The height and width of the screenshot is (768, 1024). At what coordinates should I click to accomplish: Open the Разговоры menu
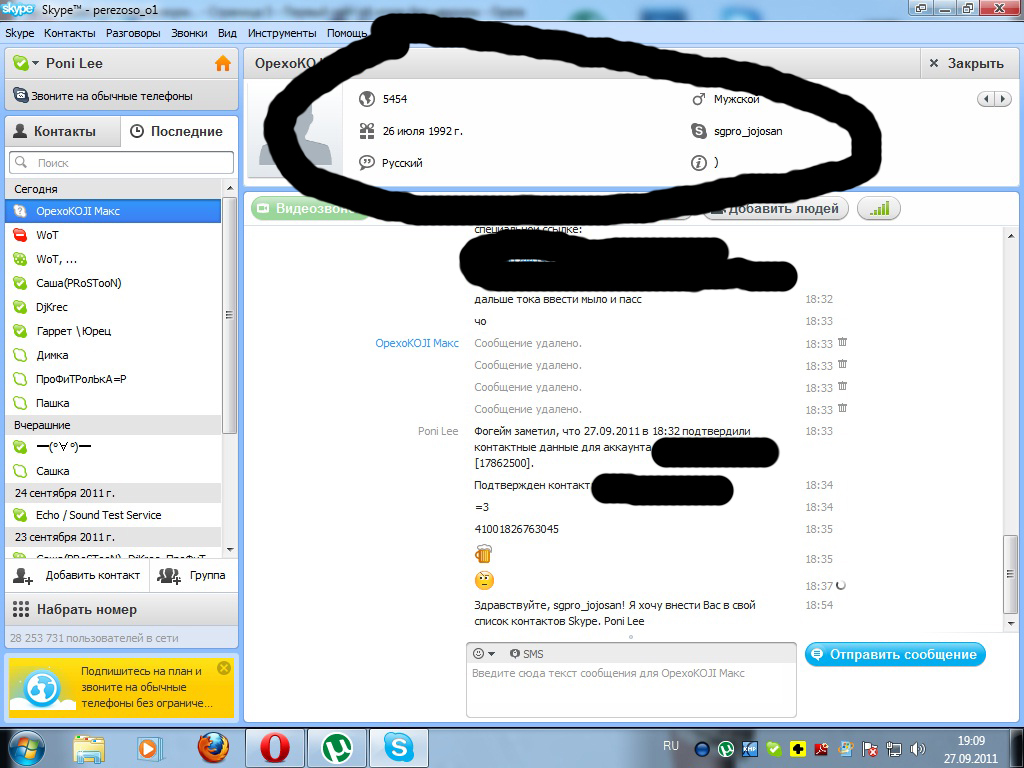click(x=133, y=33)
